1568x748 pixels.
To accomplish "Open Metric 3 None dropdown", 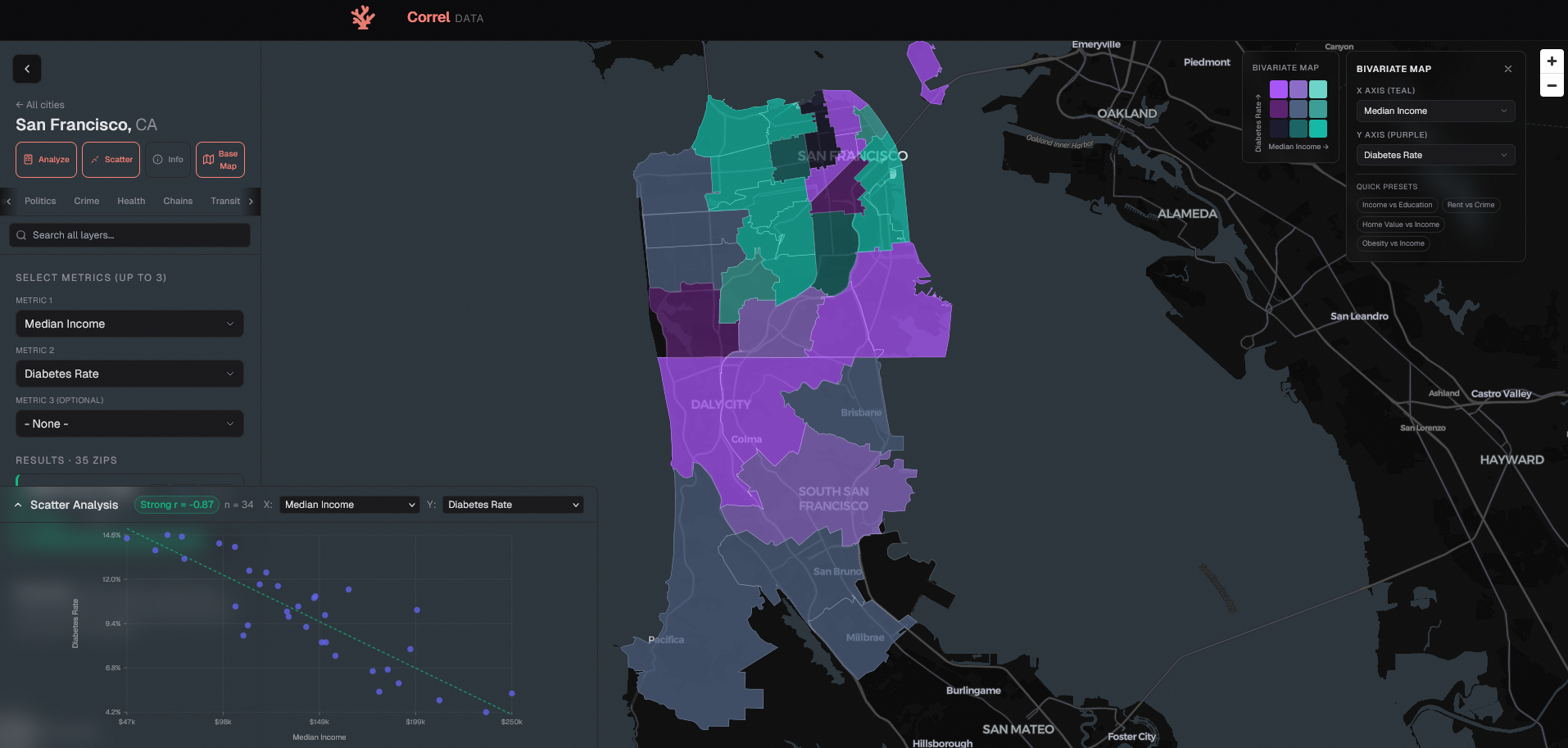I will coord(129,424).
